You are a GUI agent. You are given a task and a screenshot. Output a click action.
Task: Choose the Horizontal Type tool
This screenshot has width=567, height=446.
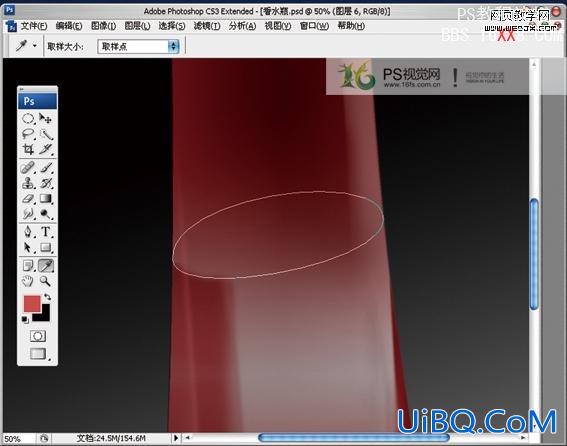click(x=46, y=232)
